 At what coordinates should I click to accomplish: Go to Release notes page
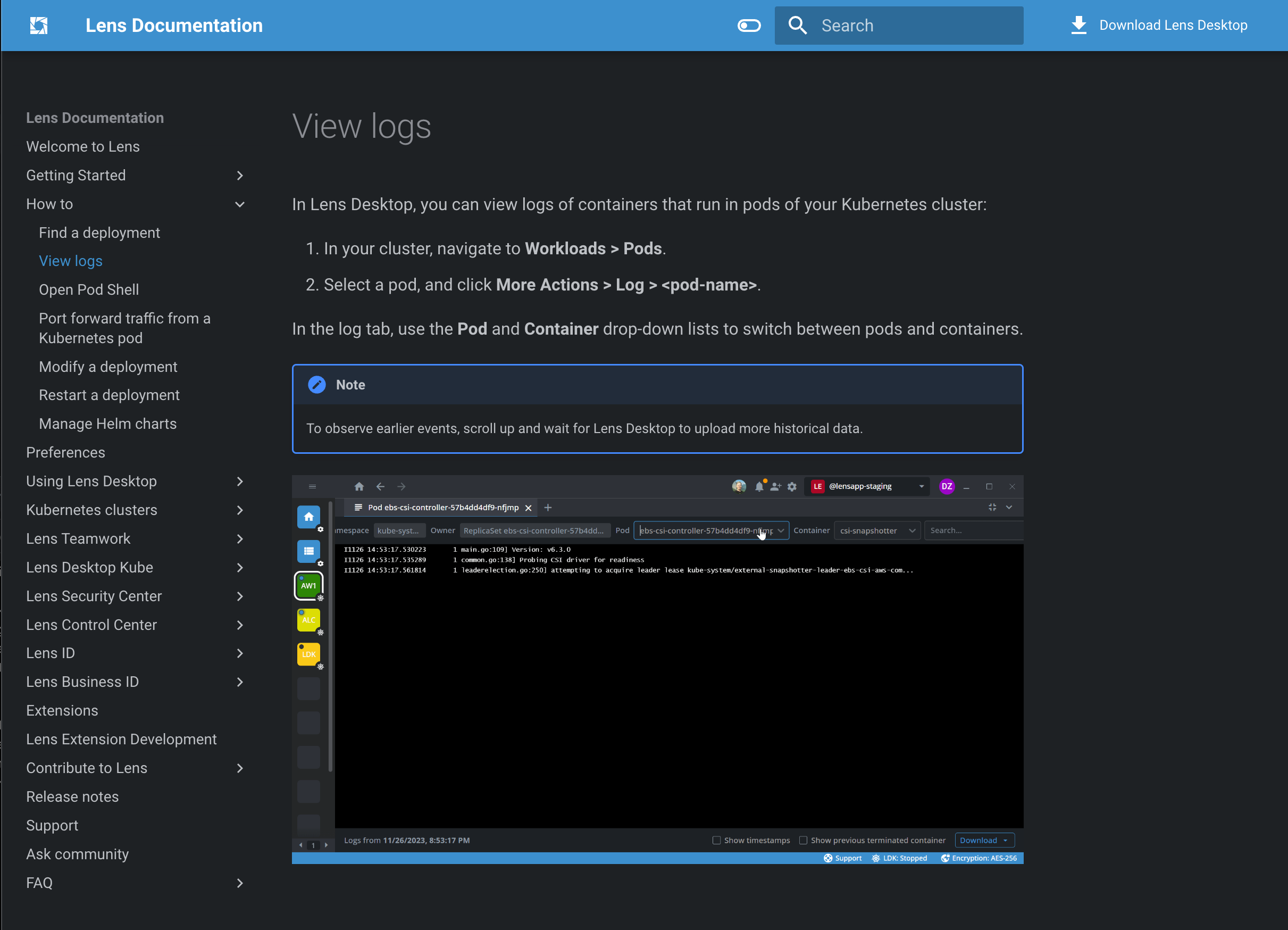[72, 796]
